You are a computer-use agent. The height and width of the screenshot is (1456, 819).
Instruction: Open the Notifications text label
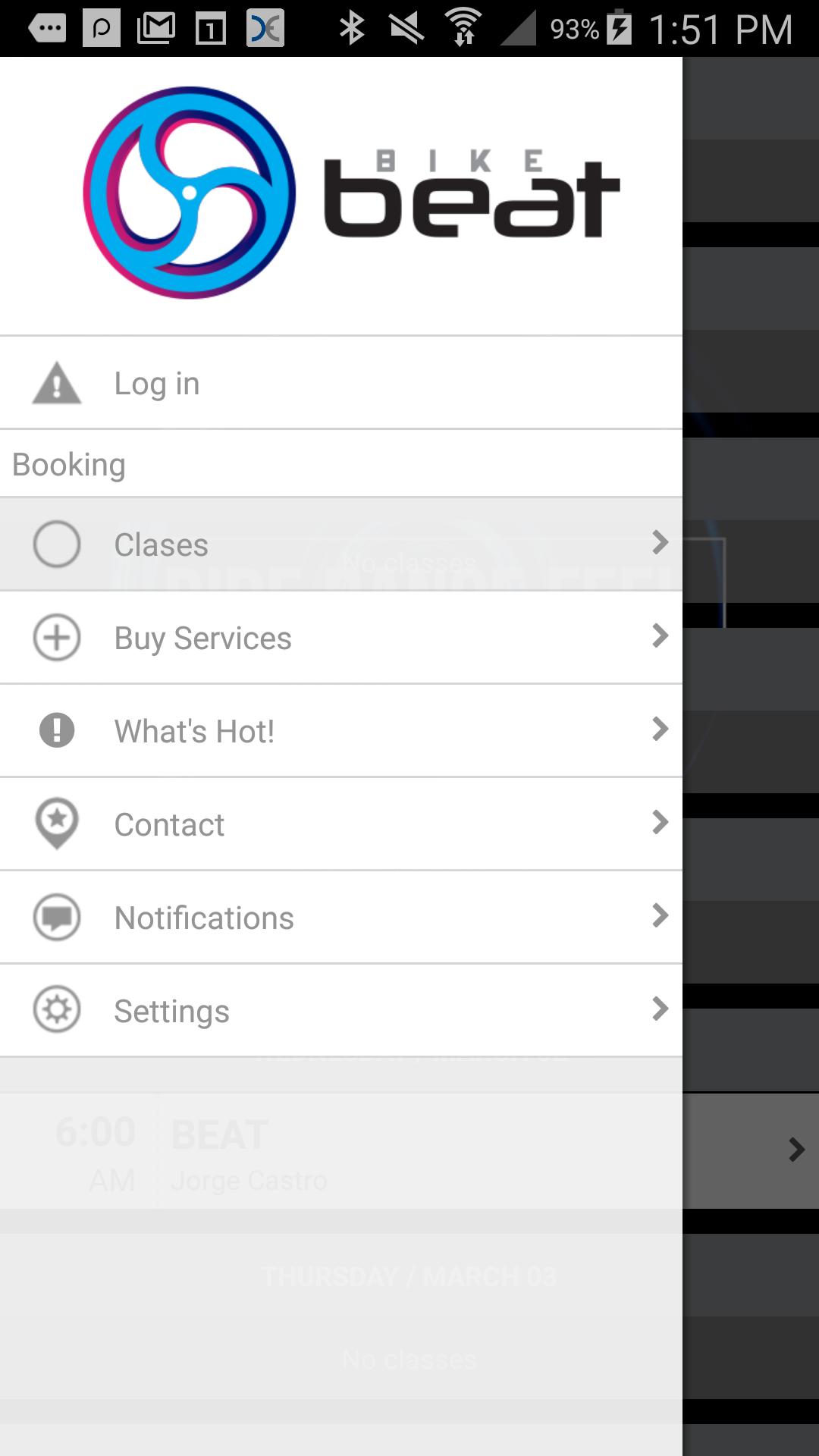pos(204,918)
